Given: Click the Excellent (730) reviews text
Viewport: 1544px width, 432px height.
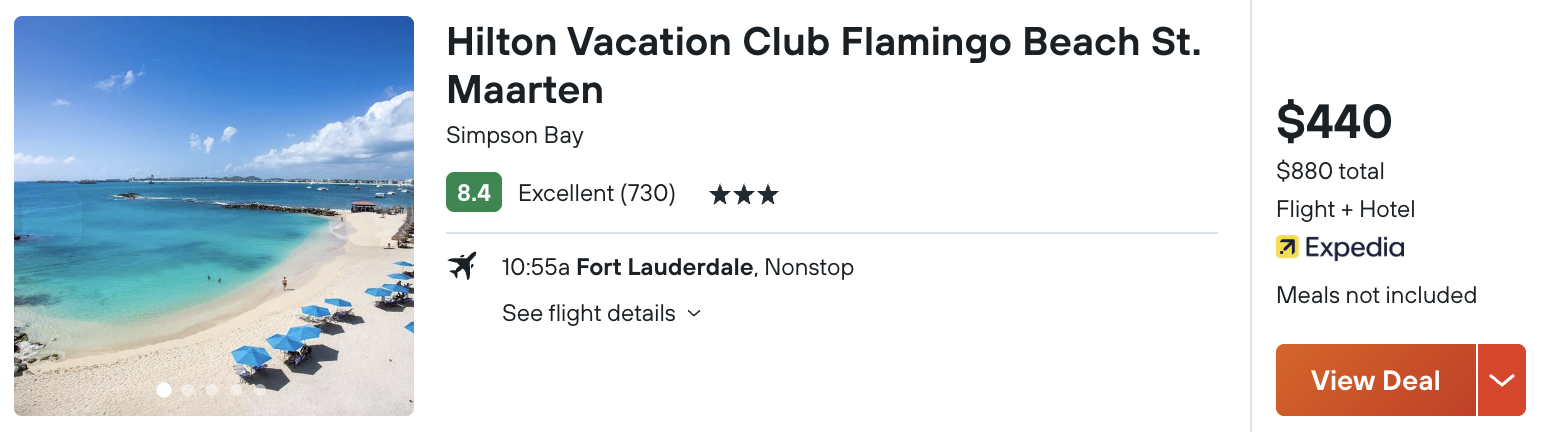Looking at the screenshot, I should (x=597, y=193).
